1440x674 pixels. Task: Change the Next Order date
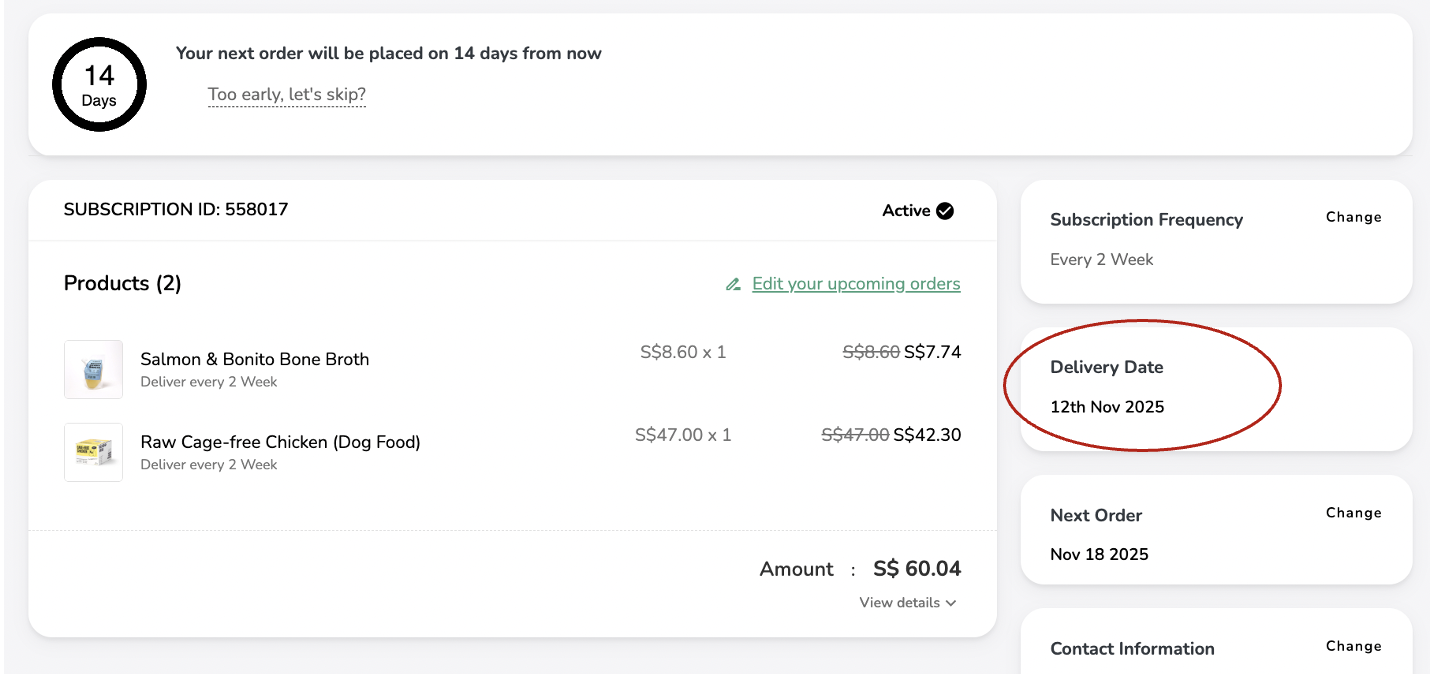[x=1353, y=513]
